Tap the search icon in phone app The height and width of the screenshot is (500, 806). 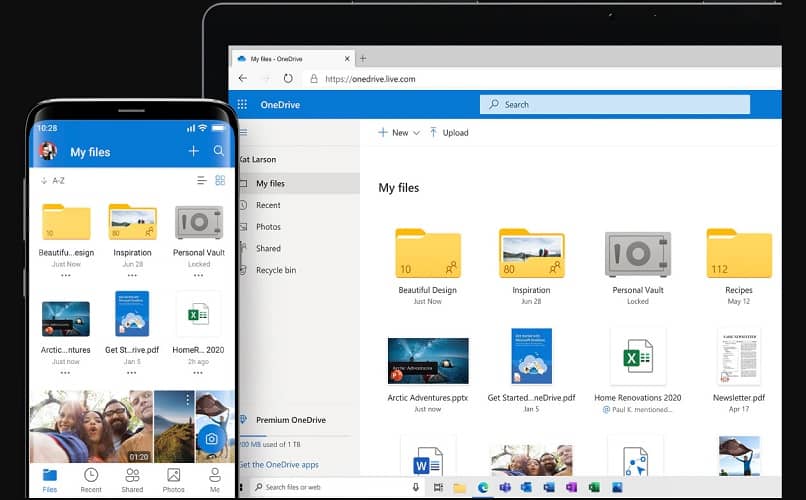coord(218,151)
